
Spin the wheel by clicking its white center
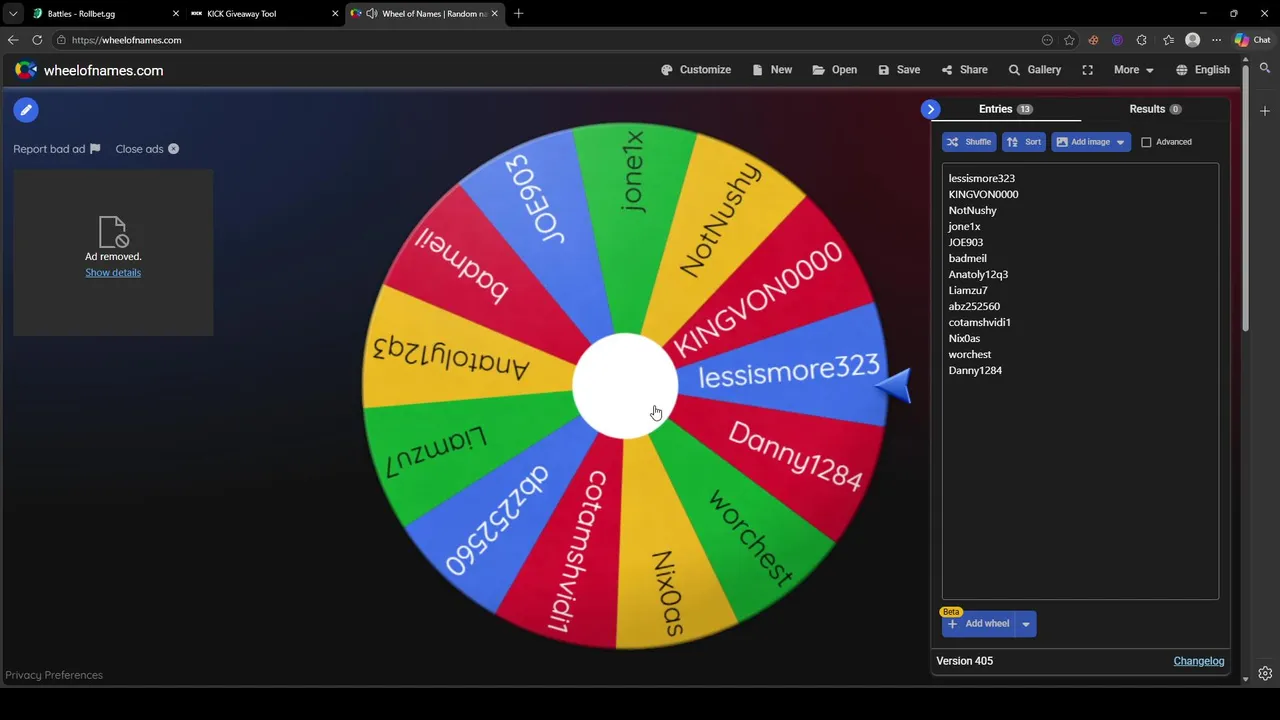click(625, 386)
